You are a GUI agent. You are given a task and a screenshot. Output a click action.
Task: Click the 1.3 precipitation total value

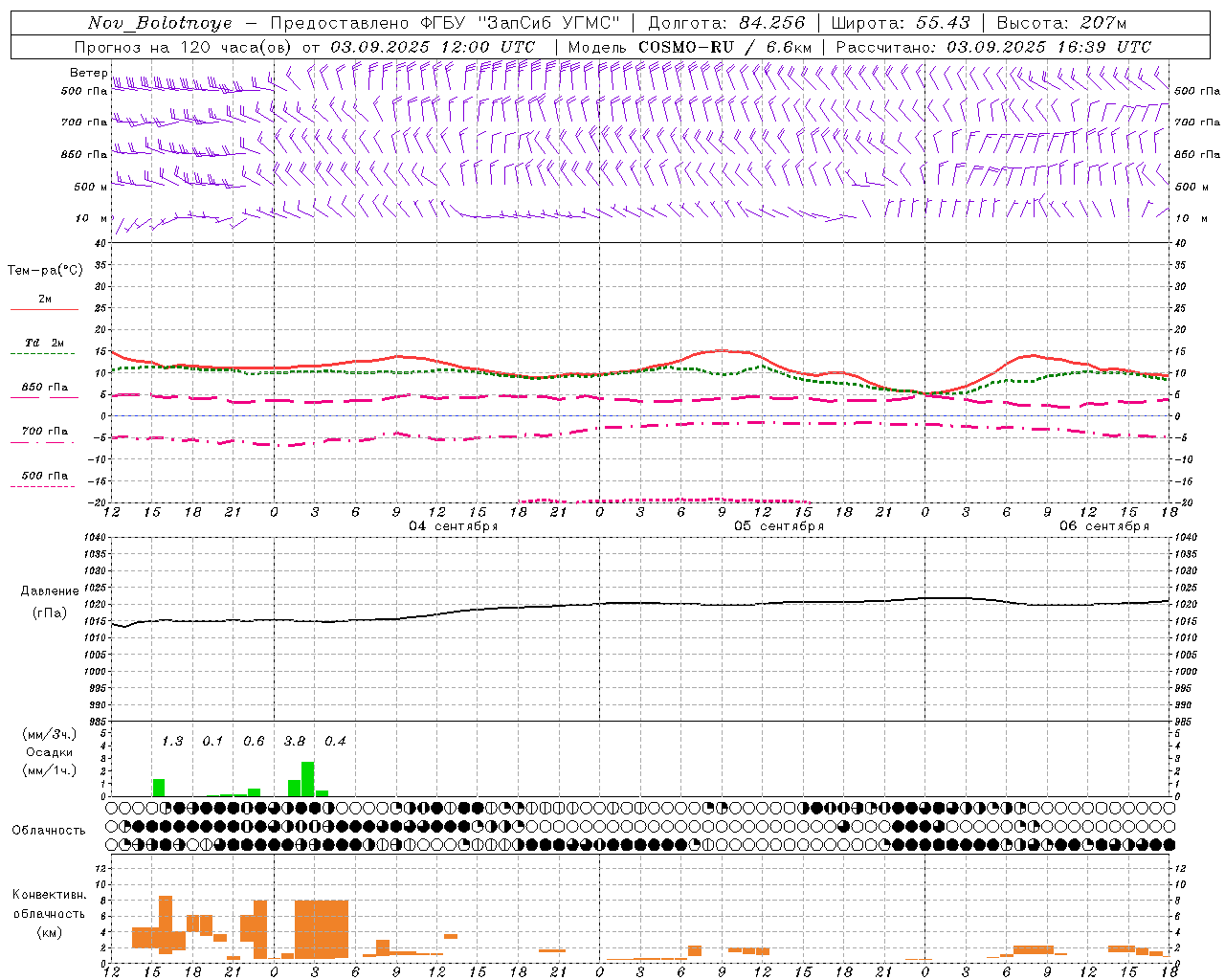[172, 741]
